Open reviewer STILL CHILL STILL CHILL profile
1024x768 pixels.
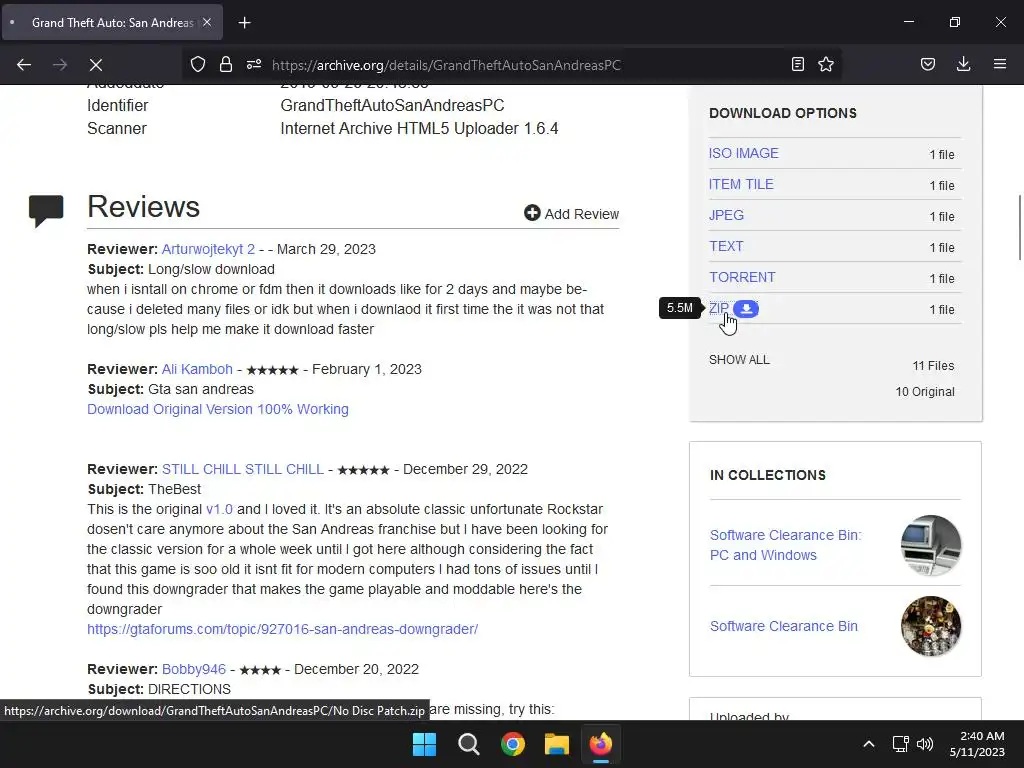(x=243, y=469)
